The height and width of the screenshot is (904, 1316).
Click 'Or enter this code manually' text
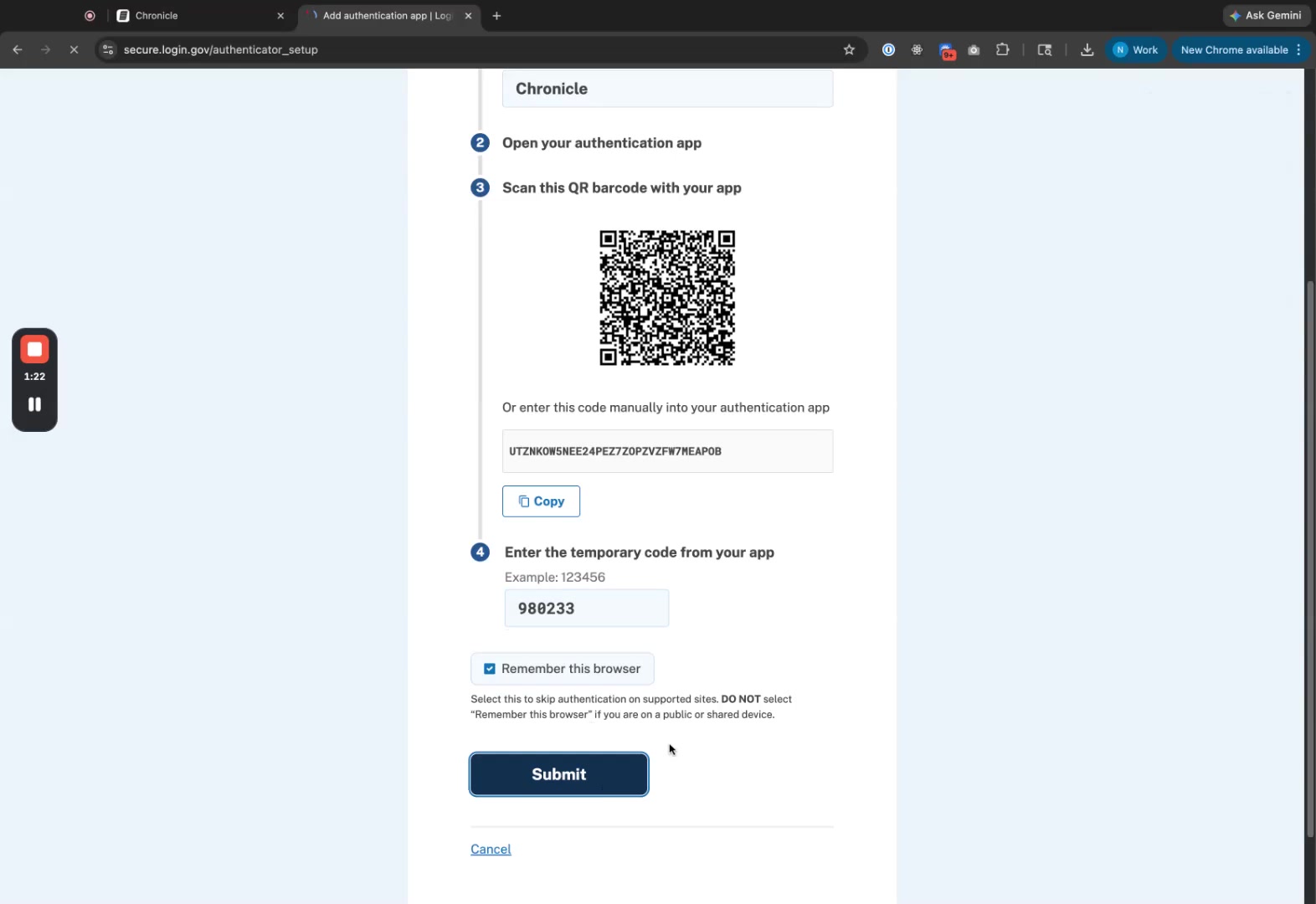point(666,408)
